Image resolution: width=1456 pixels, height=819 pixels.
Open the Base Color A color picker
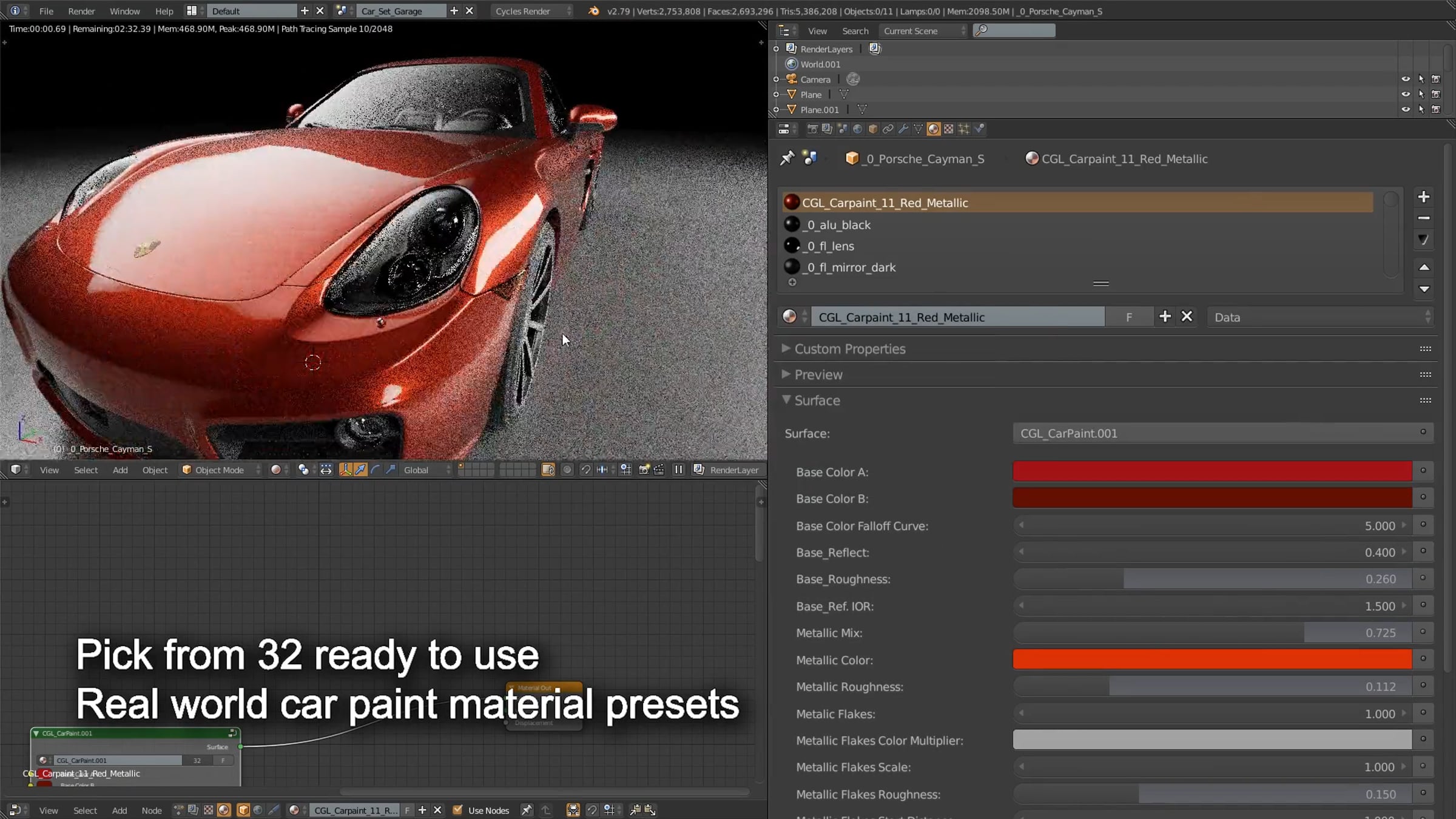pyautogui.click(x=1212, y=471)
